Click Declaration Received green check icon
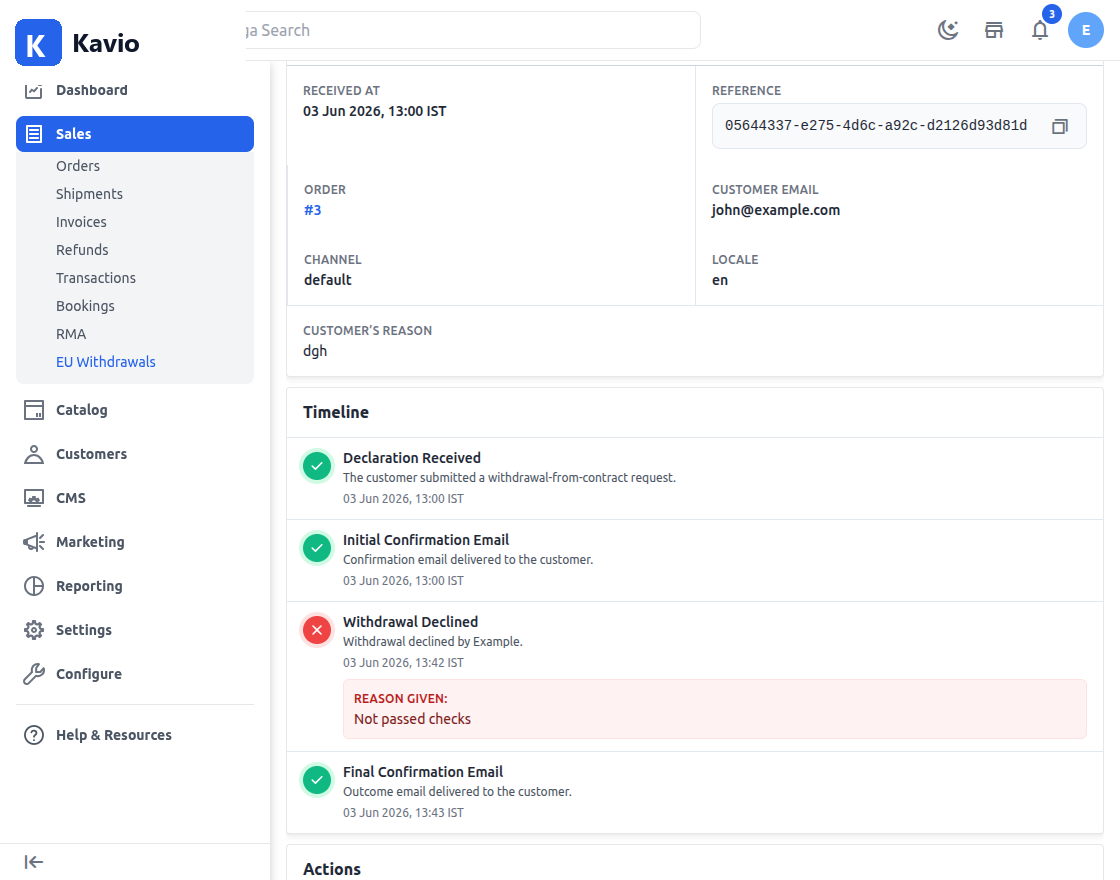The width and height of the screenshot is (1120, 880). 316,466
